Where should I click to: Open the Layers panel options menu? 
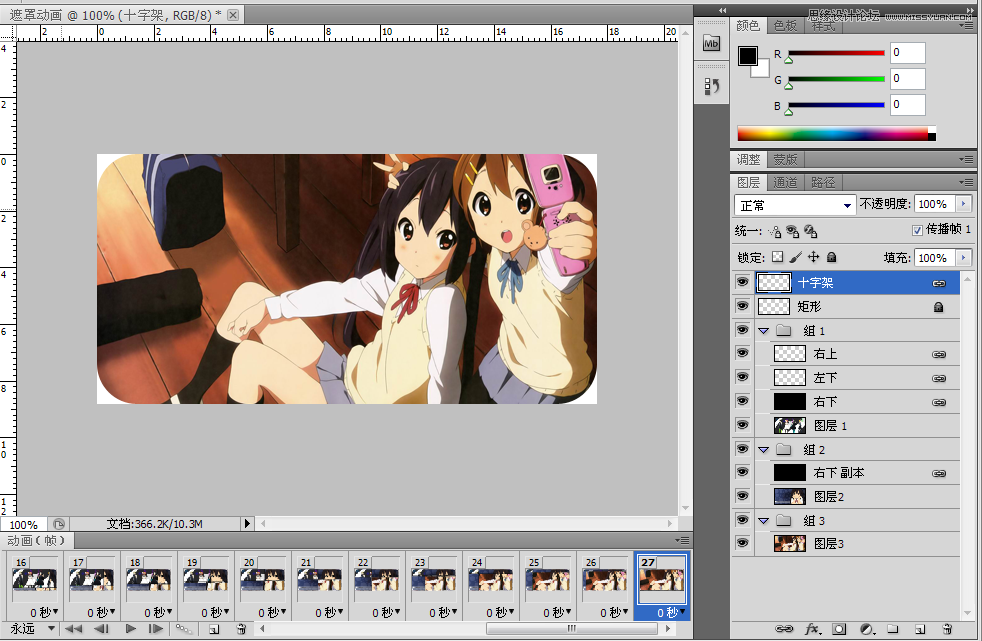pyautogui.click(x=966, y=183)
